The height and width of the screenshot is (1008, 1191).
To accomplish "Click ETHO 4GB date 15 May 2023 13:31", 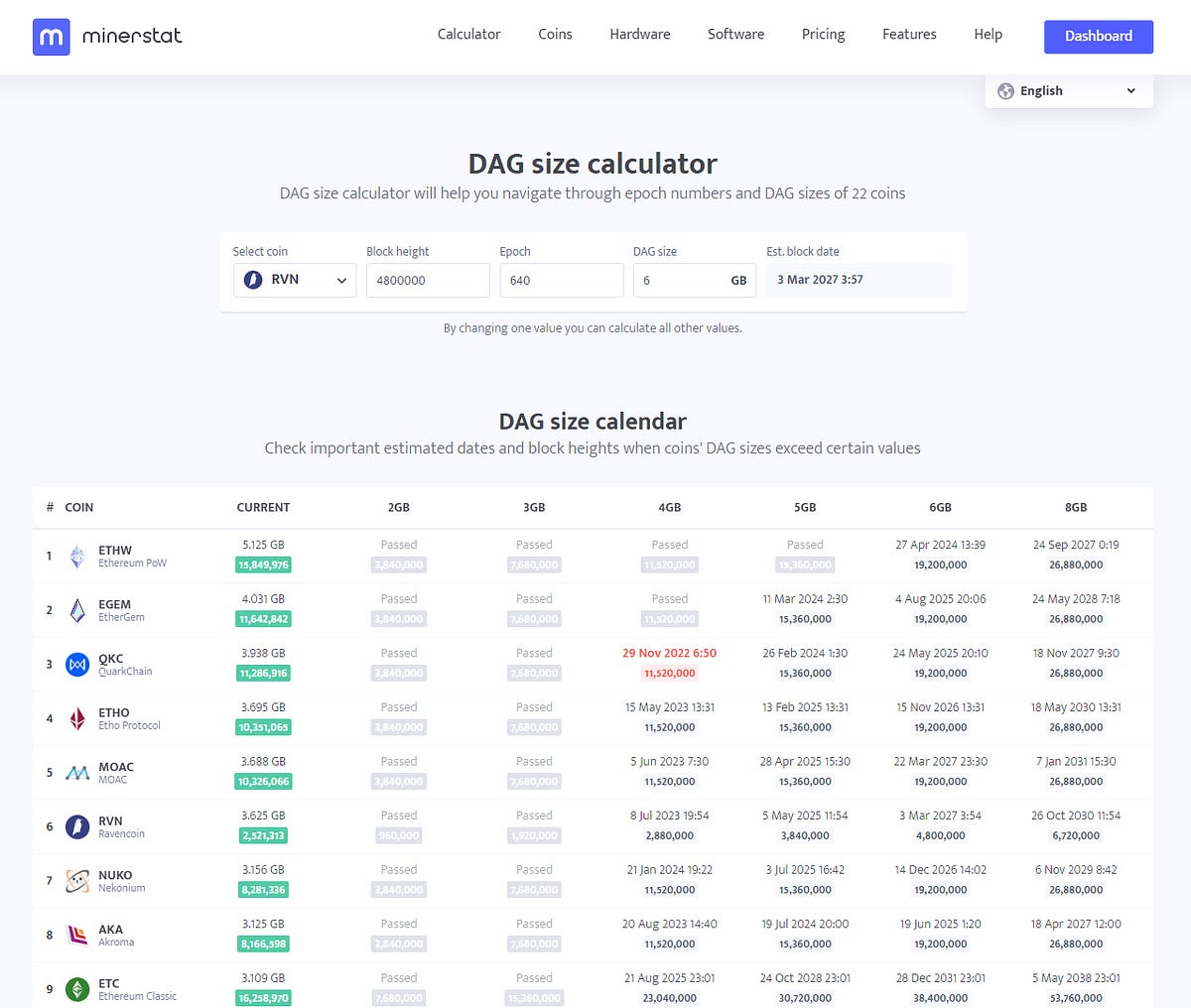I will [x=670, y=707].
